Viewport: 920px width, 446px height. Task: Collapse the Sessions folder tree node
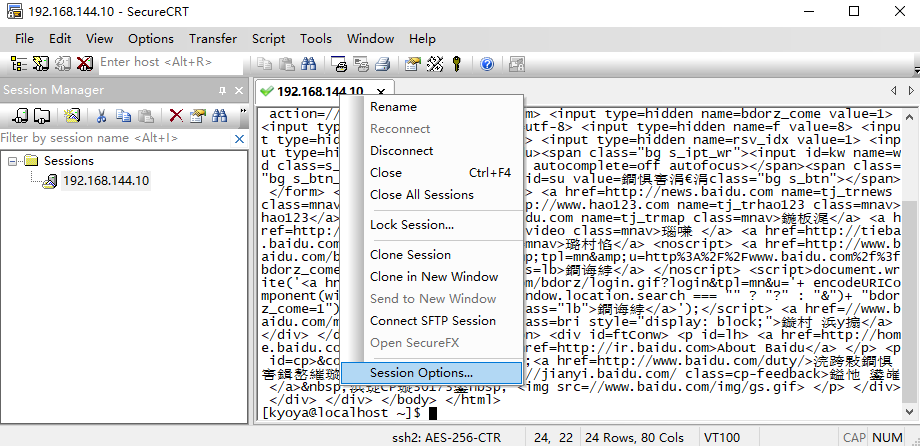click(x=12, y=161)
